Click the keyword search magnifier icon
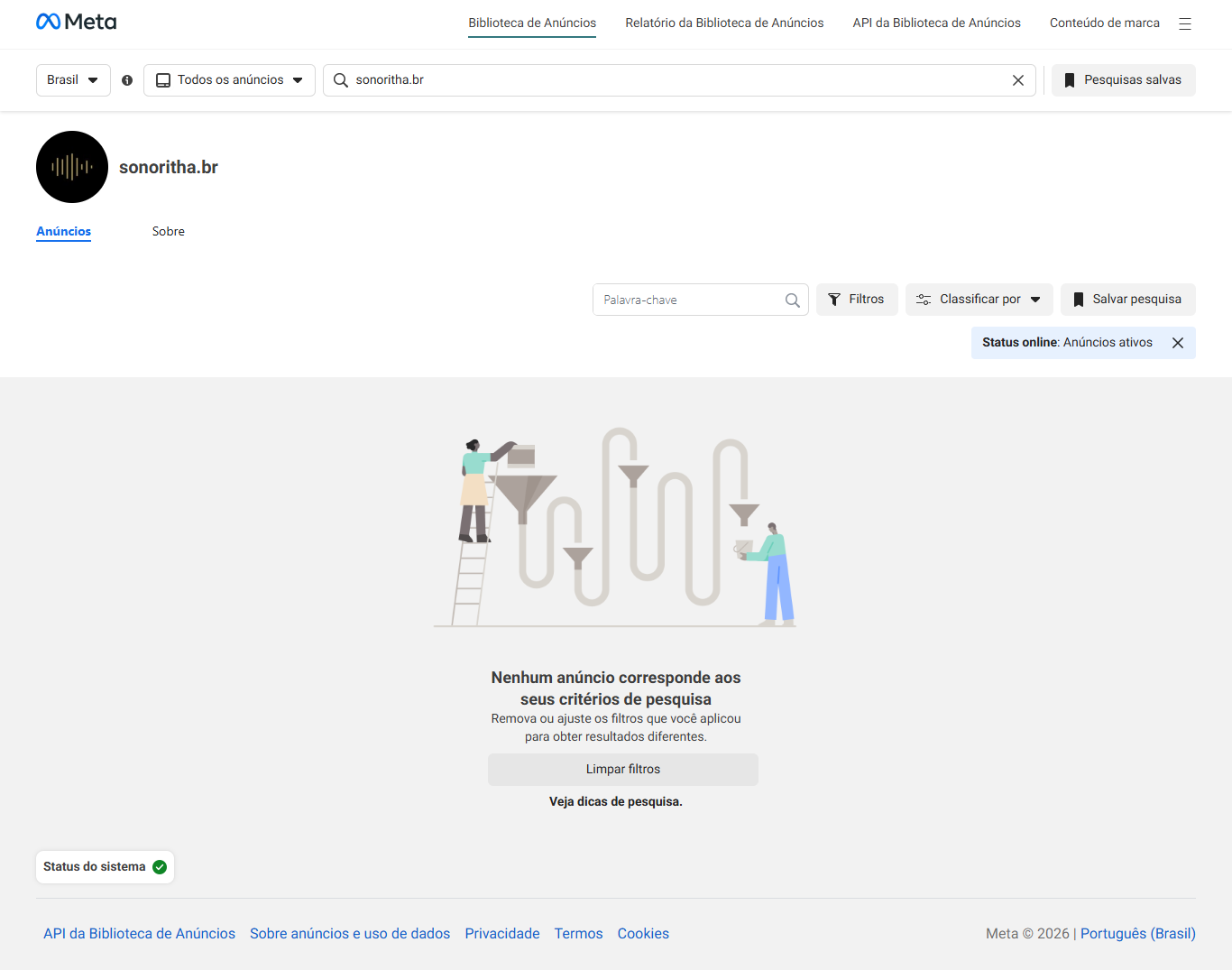 (x=793, y=300)
